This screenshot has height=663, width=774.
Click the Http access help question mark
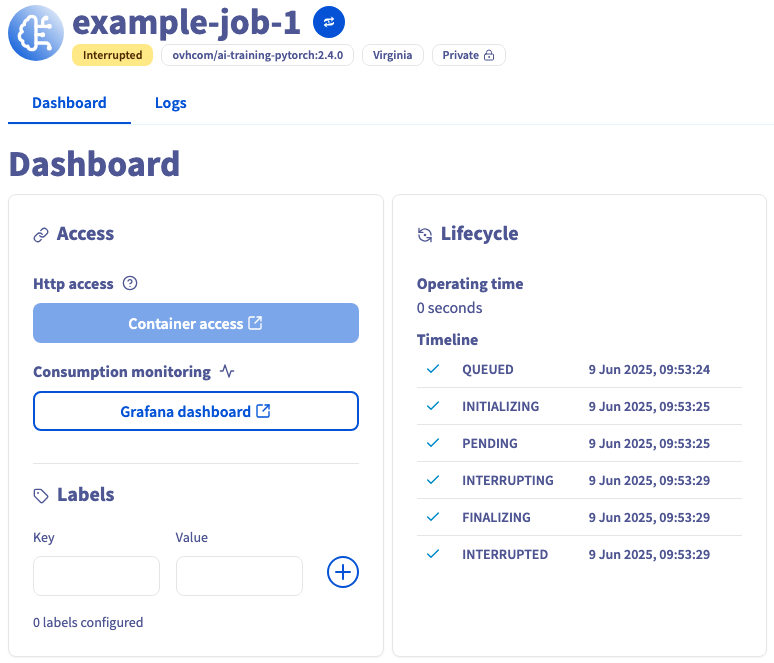(x=130, y=283)
